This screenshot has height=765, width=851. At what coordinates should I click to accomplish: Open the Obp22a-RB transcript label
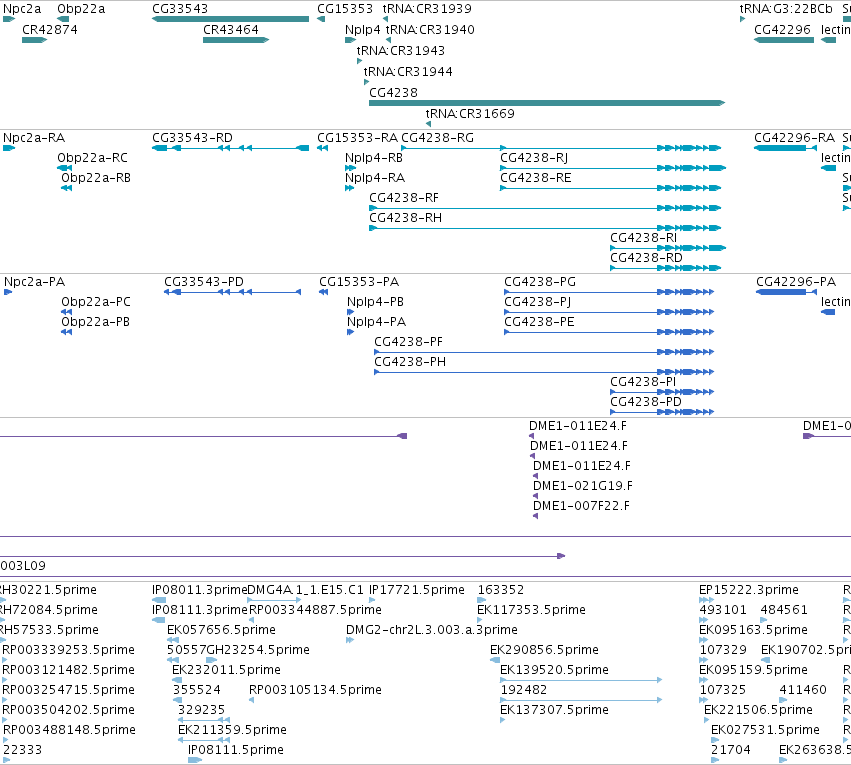(96, 178)
